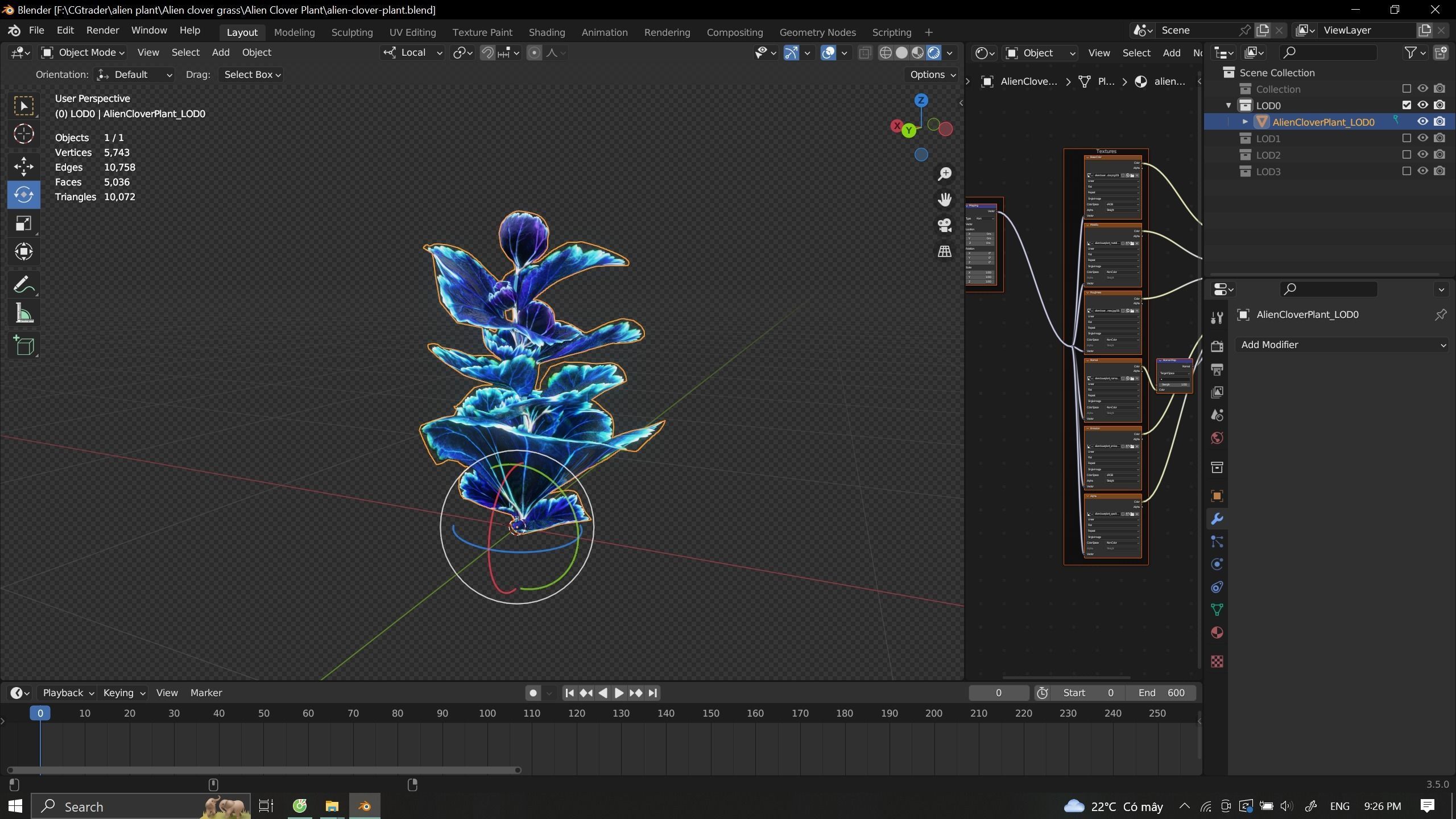Viewport: 1456px width, 819px height.
Task: Activate the Annotate pencil tool
Action: (23, 284)
